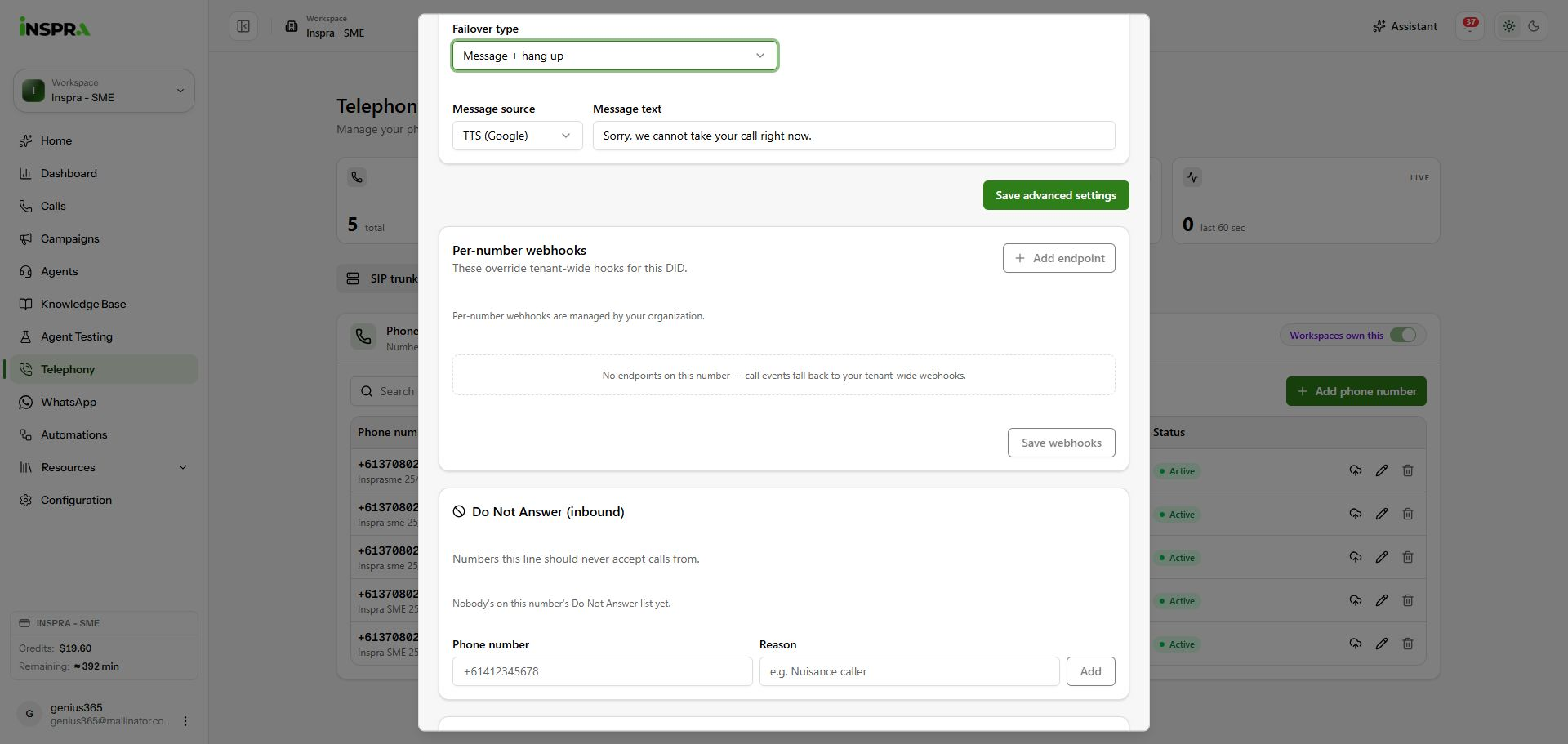
Task: Switch to light theme sun icon
Action: pos(1509,26)
